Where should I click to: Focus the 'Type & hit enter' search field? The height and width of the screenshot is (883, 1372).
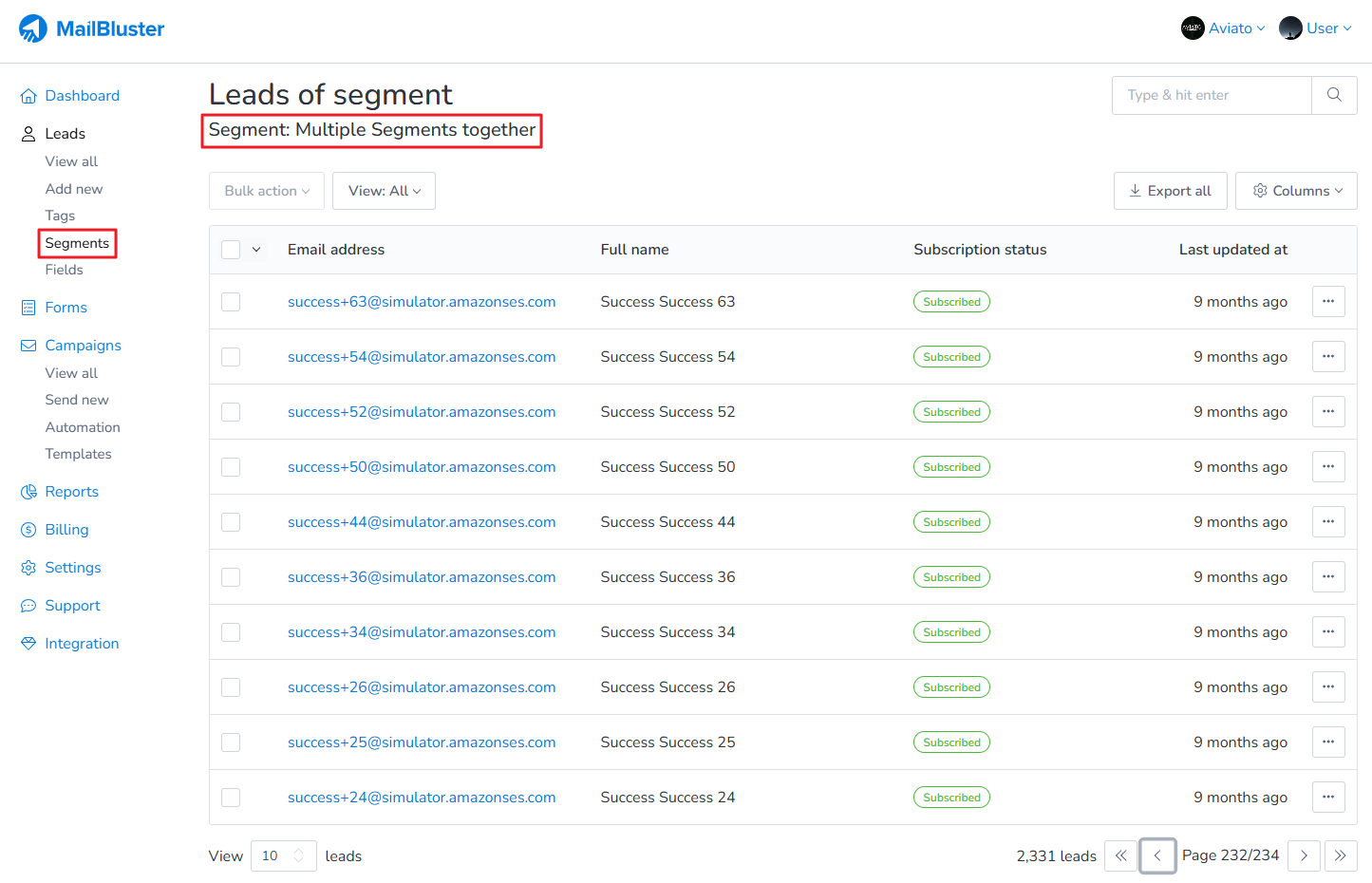click(x=1212, y=95)
